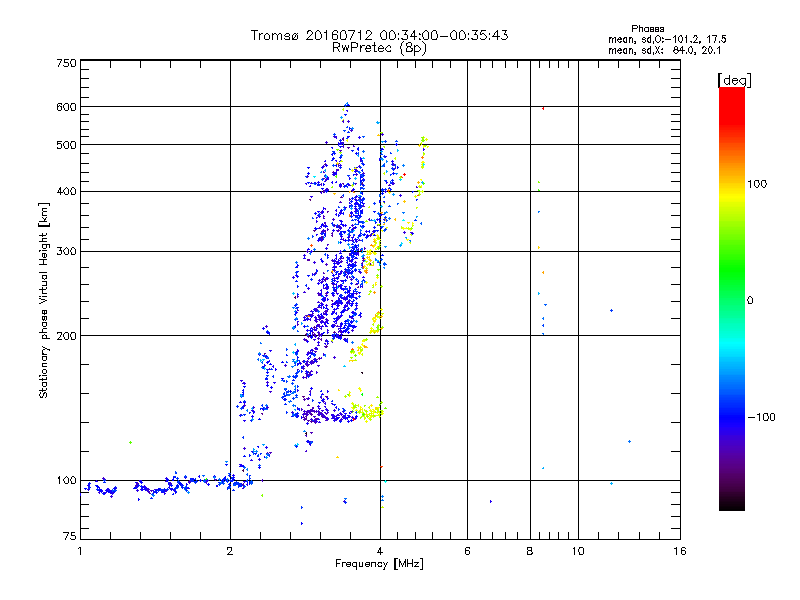Click the y-axis '750' tick label
This screenshot has height=600, width=800.
pos(66,63)
